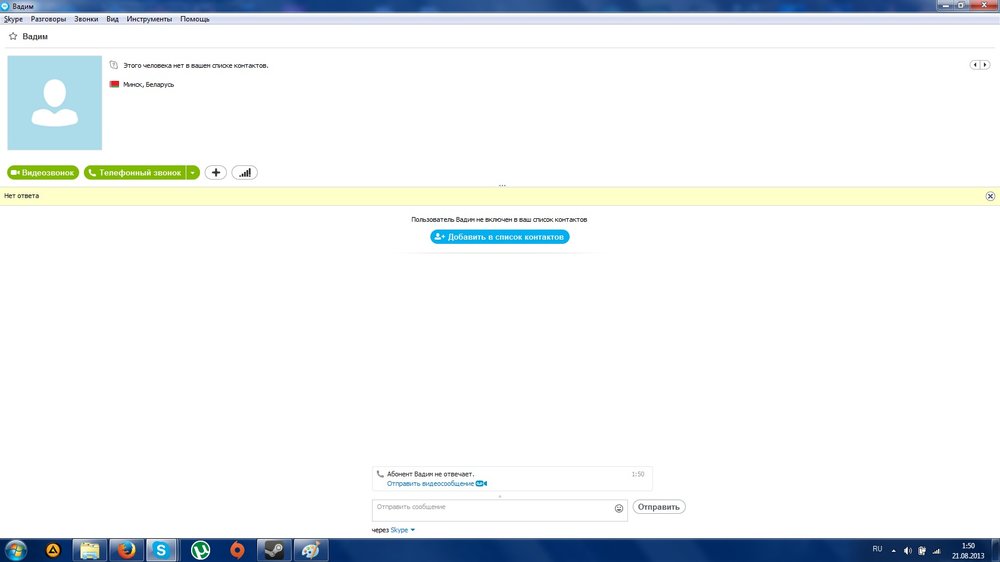Dismiss the 'Нет ответа' notification bar

pos(990,196)
